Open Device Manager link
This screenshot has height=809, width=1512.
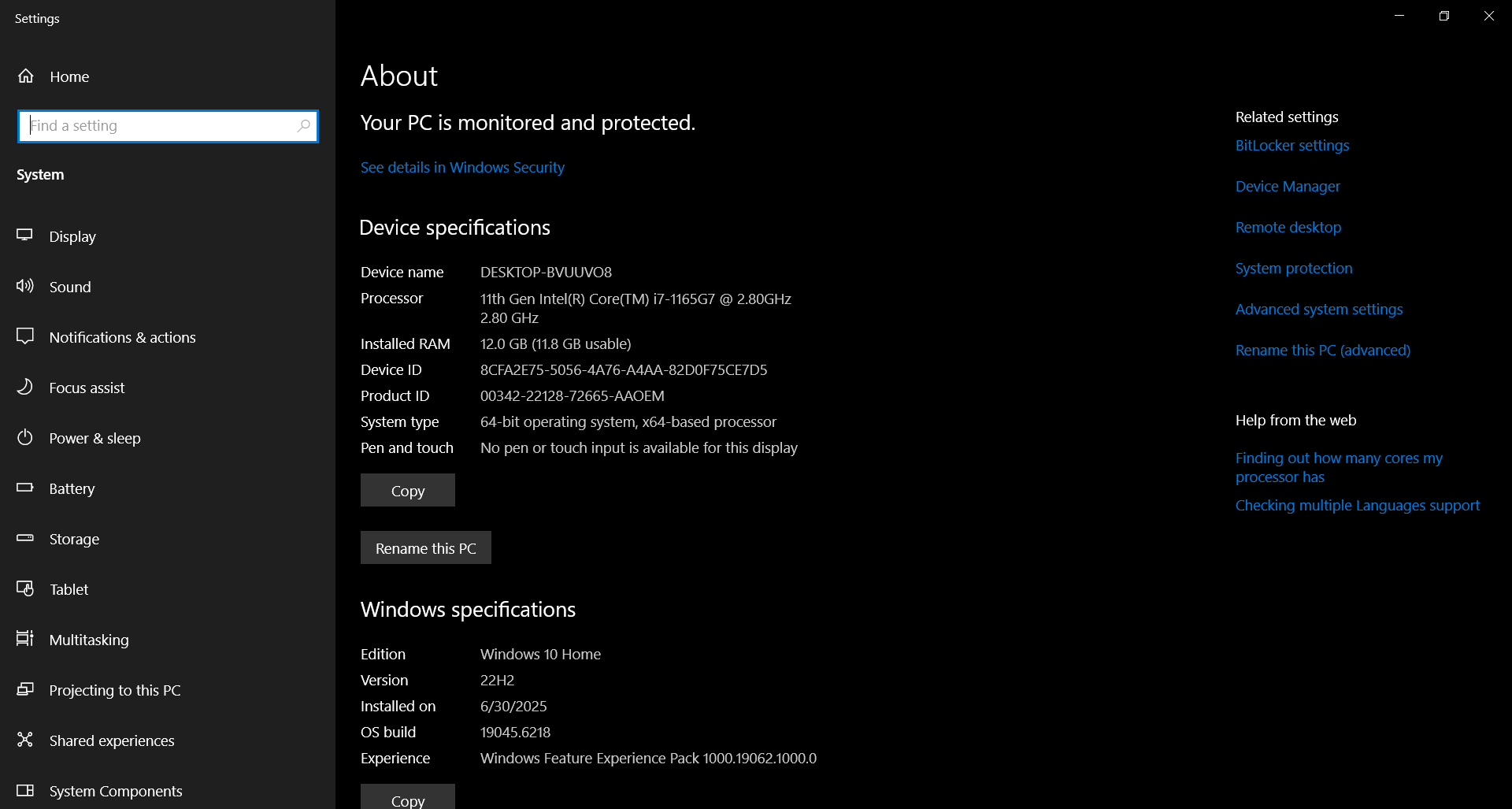click(x=1288, y=187)
